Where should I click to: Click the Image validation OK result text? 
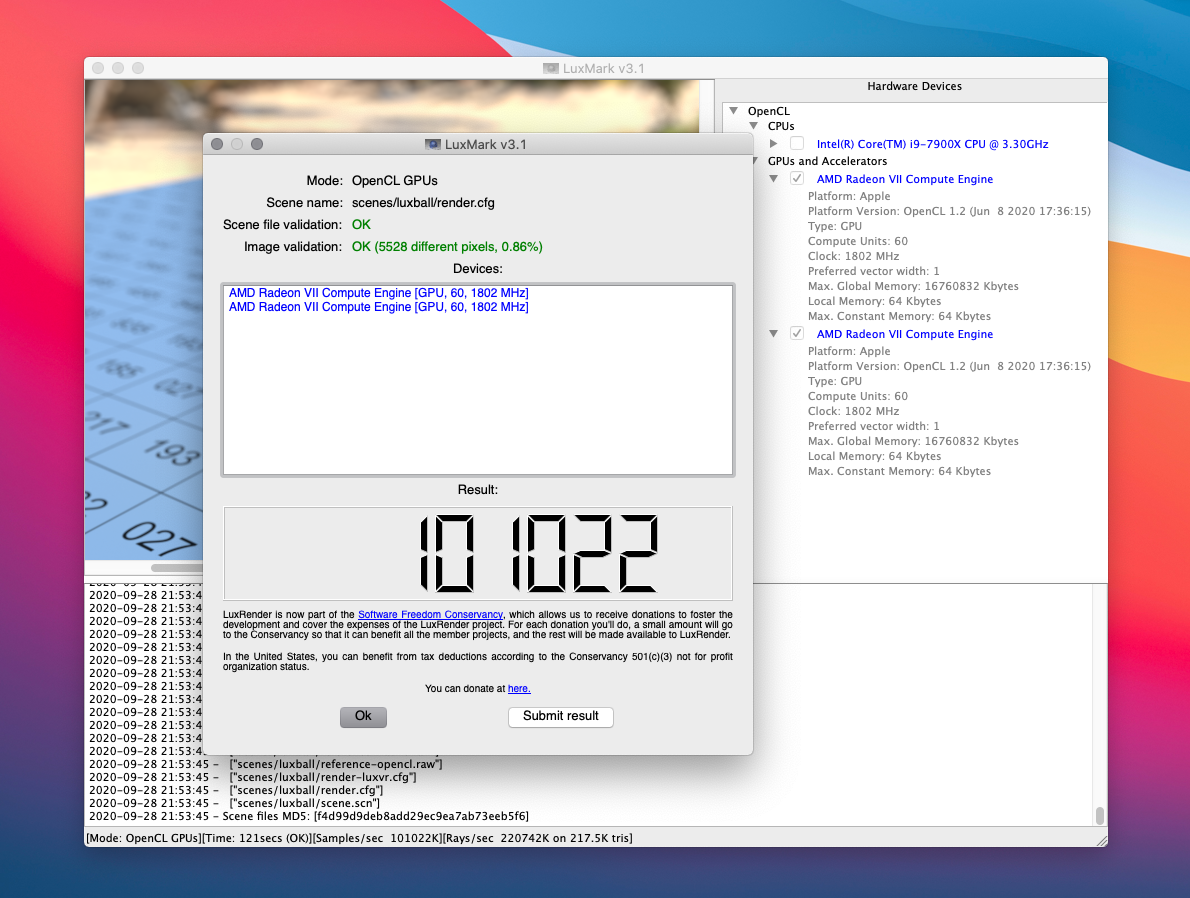pos(447,247)
